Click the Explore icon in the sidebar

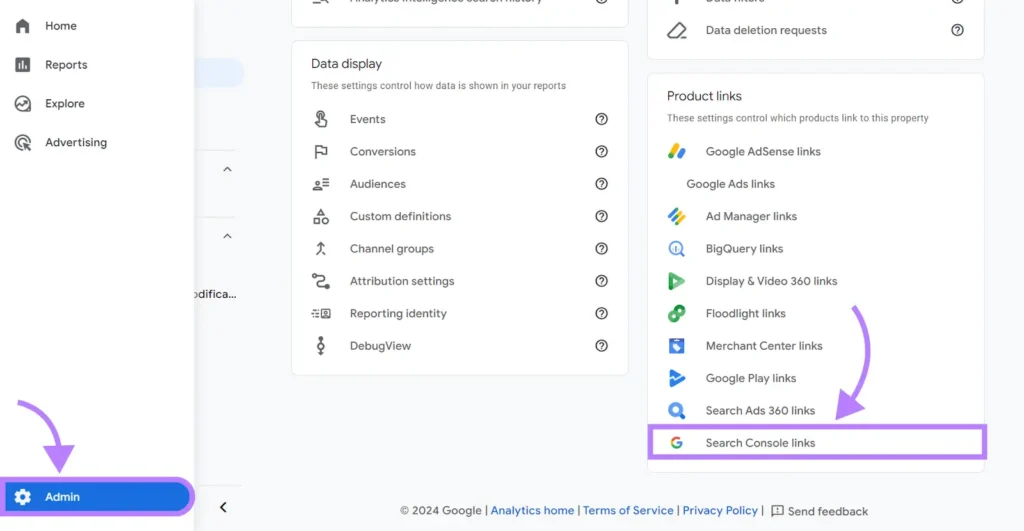[x=23, y=103]
